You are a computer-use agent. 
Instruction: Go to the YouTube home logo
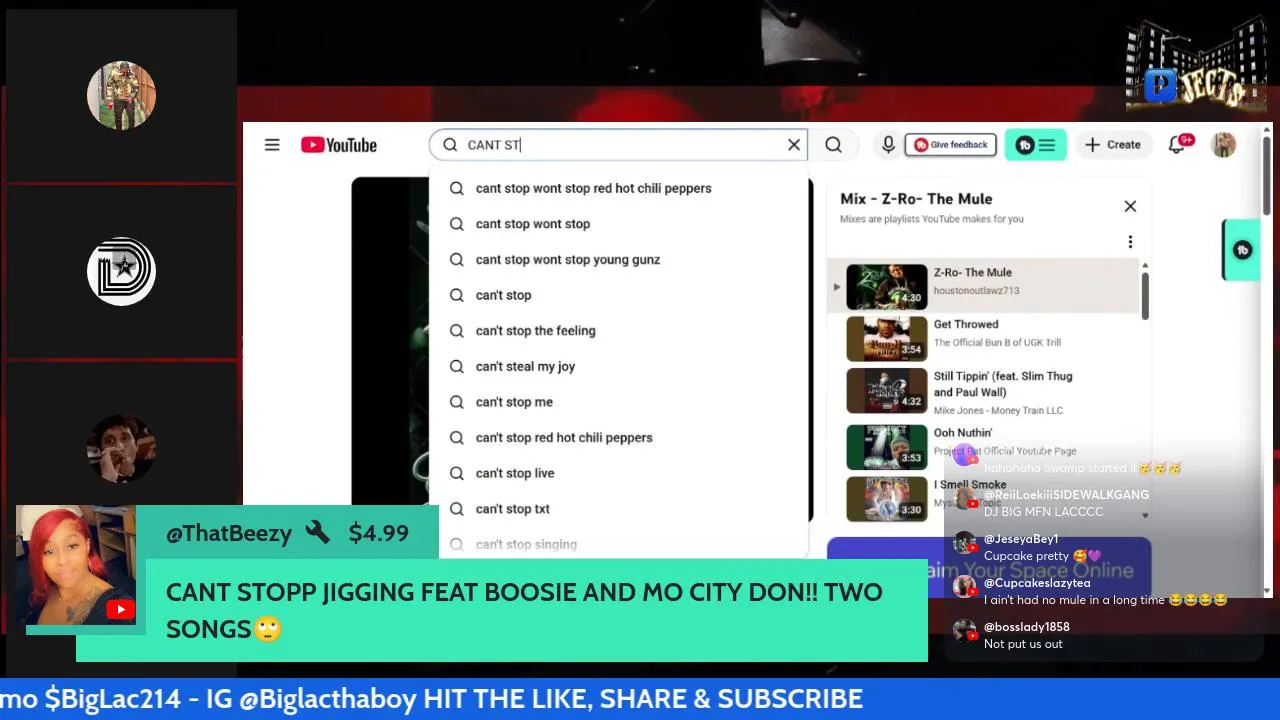(339, 145)
